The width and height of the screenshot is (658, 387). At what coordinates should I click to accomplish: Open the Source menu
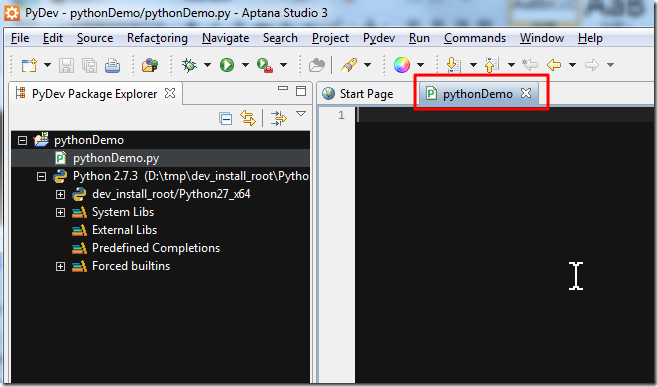pyautogui.click(x=95, y=38)
